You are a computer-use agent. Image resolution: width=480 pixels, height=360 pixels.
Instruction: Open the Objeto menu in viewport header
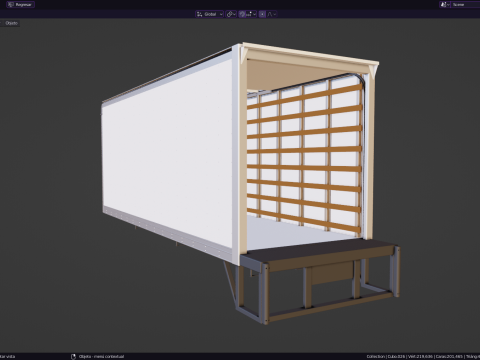tap(11, 23)
